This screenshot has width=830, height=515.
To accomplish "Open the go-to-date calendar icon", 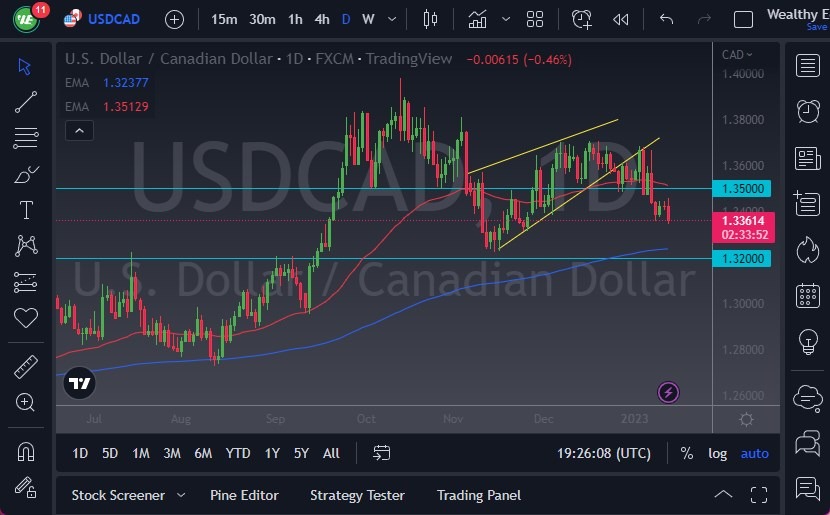I will (382, 453).
